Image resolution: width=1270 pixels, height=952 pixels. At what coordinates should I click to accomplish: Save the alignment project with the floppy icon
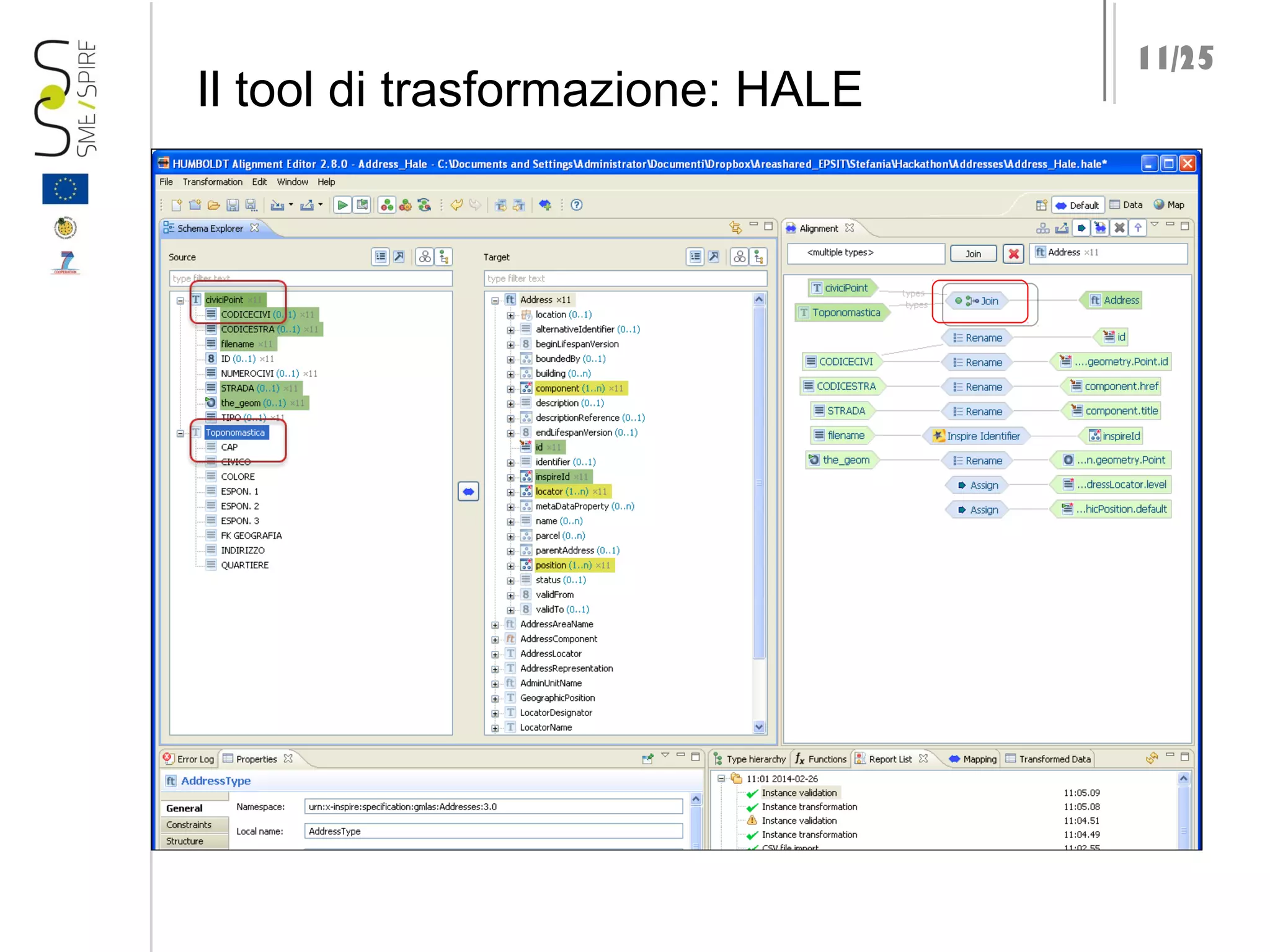coord(233,205)
